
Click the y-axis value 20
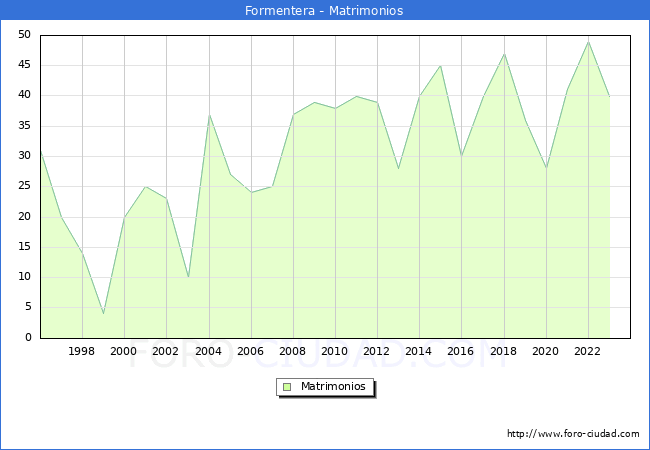tap(25, 217)
